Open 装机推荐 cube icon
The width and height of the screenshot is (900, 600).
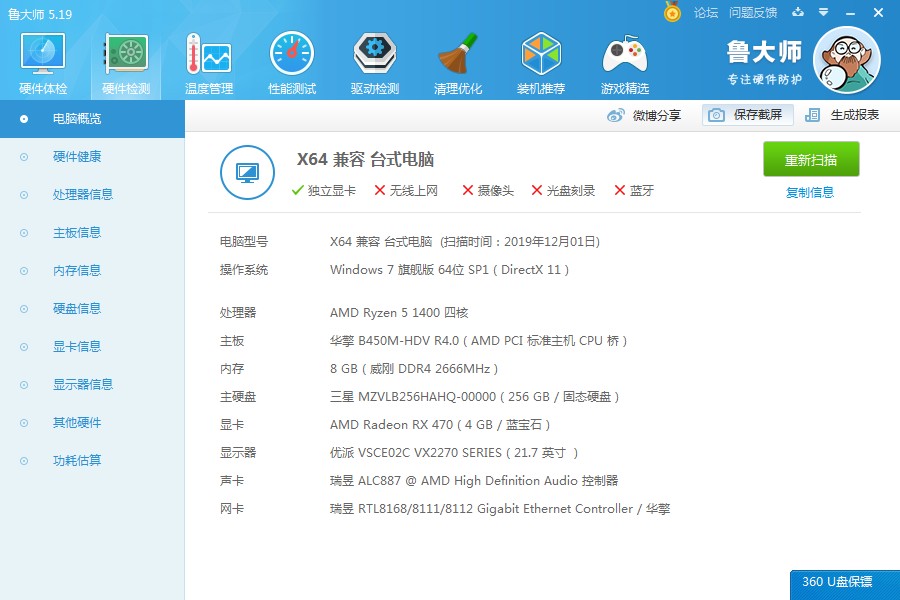point(541,53)
